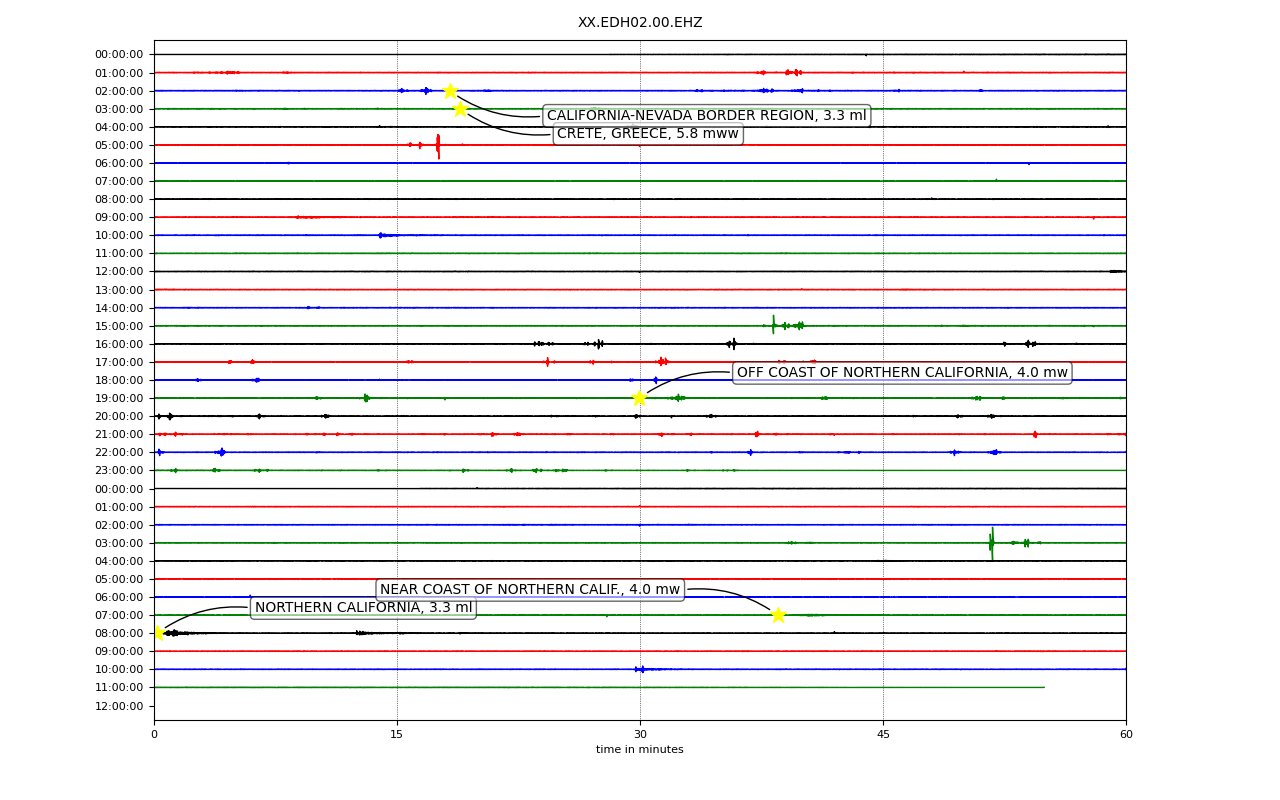Screen dimensions: 1280x800
Task: Click the Off Coast of Northern California star
Action: click(x=639, y=398)
